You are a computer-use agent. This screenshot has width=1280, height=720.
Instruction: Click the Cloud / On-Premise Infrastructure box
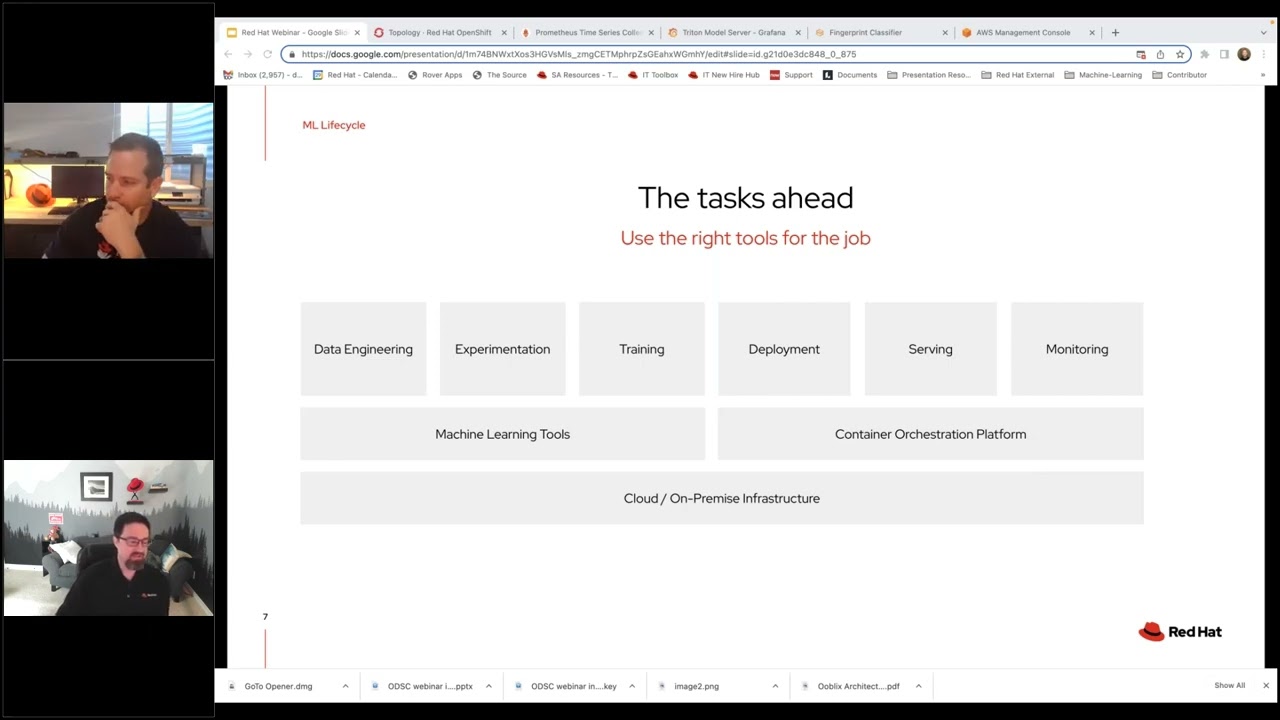(x=722, y=498)
